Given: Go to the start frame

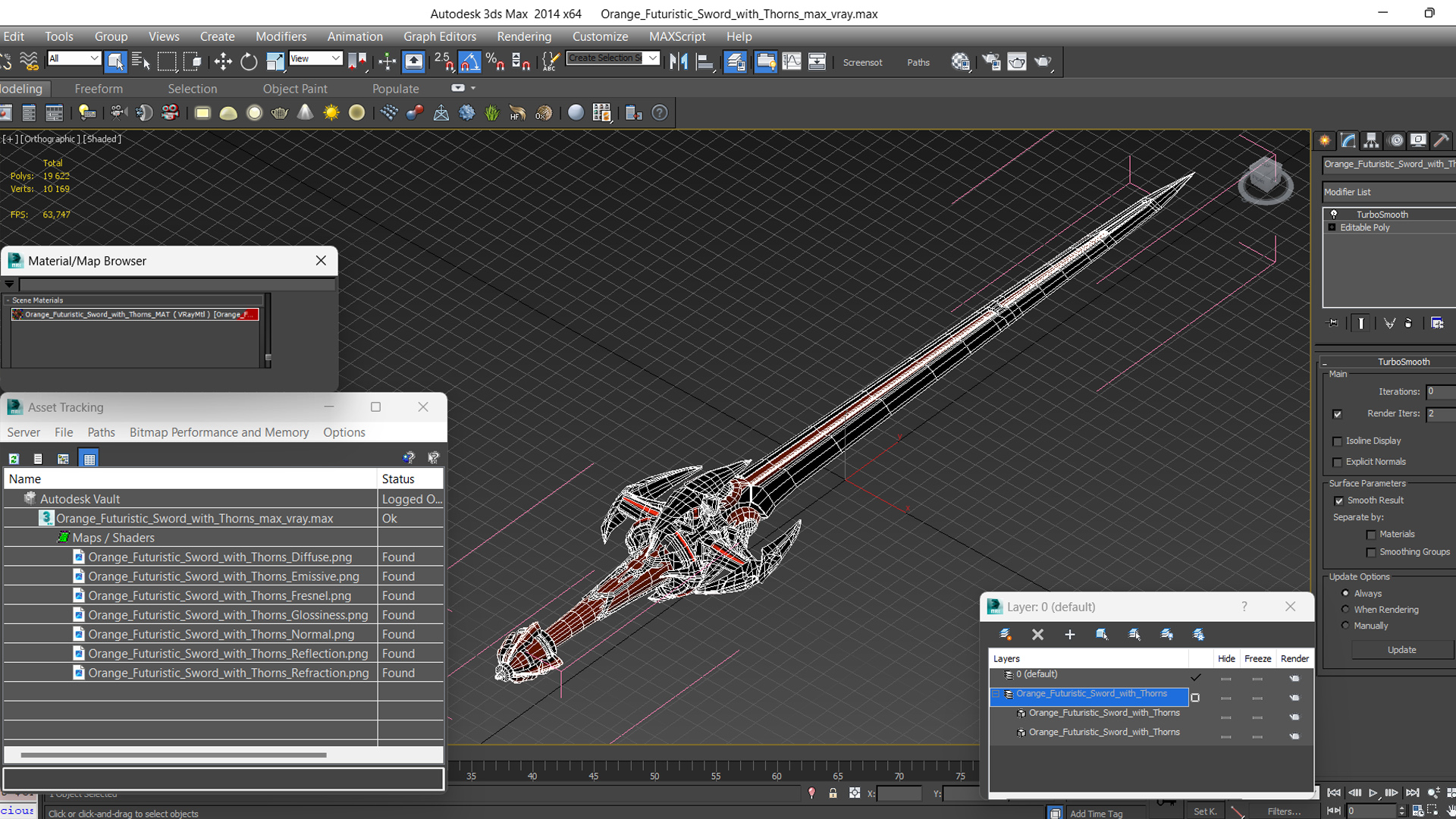Looking at the screenshot, I should [1334, 792].
